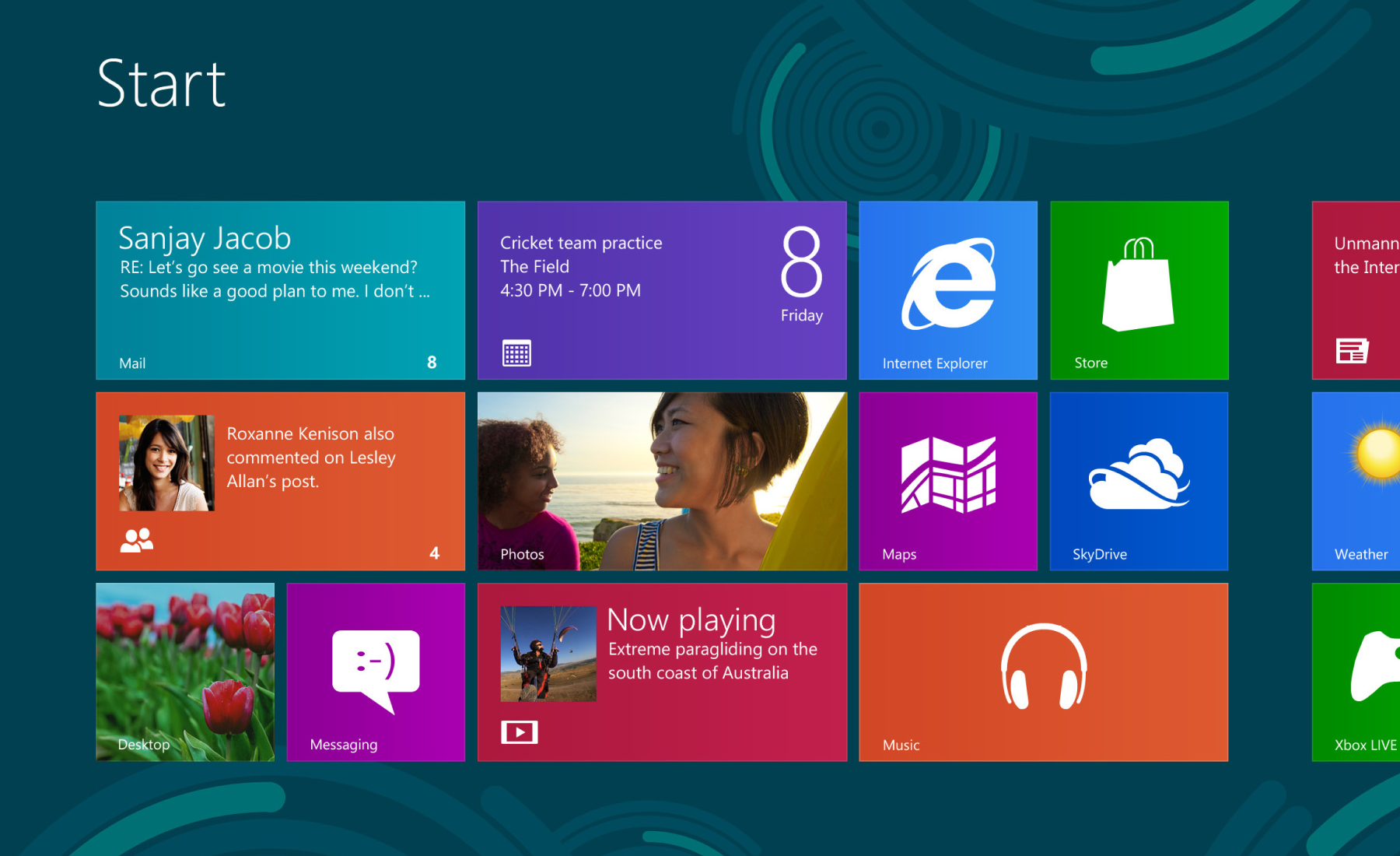Screen dimensions: 1400x856
Task: Open the Photos tile
Action: [x=662, y=481]
